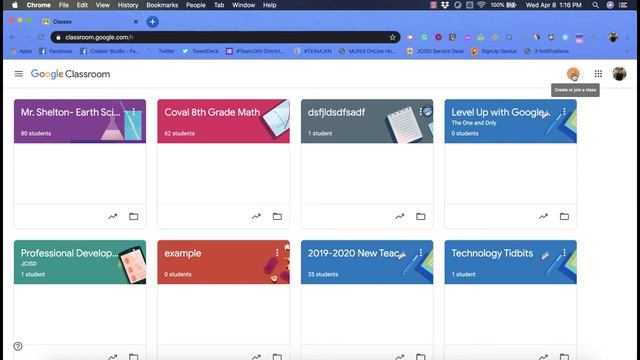Open the Dropbox menu bar icon
Viewport: 640px width, 360px height.
445,5
